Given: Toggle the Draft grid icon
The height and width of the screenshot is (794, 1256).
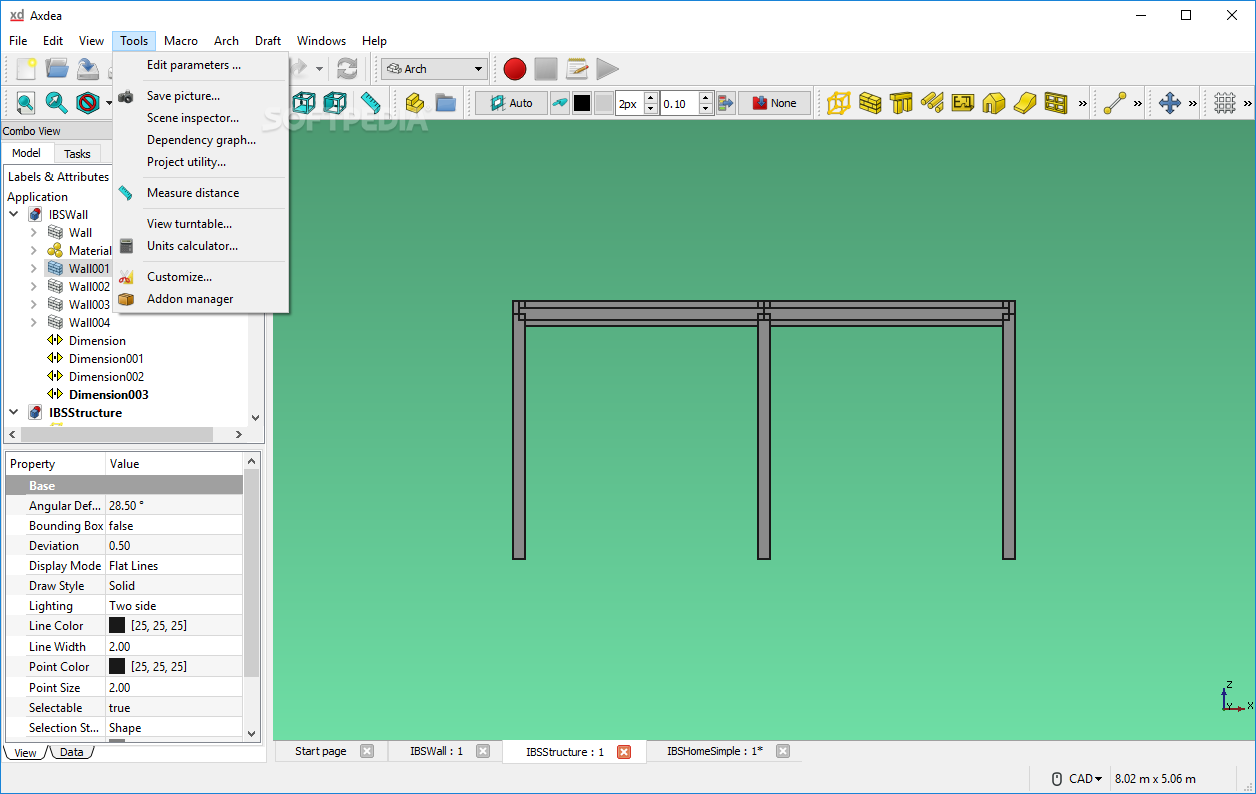Looking at the screenshot, I should pos(1225,103).
